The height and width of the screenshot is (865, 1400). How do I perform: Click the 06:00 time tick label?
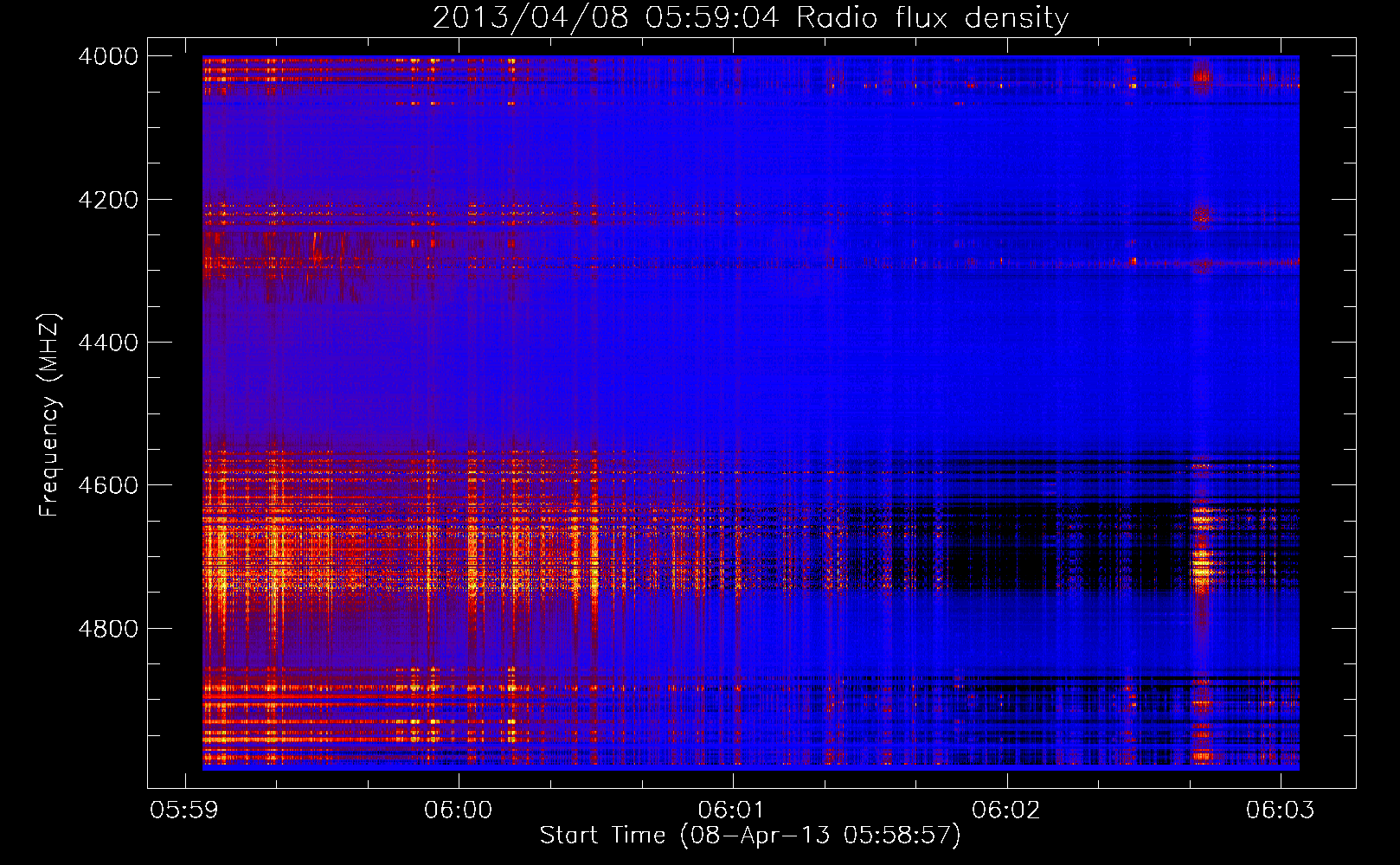click(x=458, y=811)
